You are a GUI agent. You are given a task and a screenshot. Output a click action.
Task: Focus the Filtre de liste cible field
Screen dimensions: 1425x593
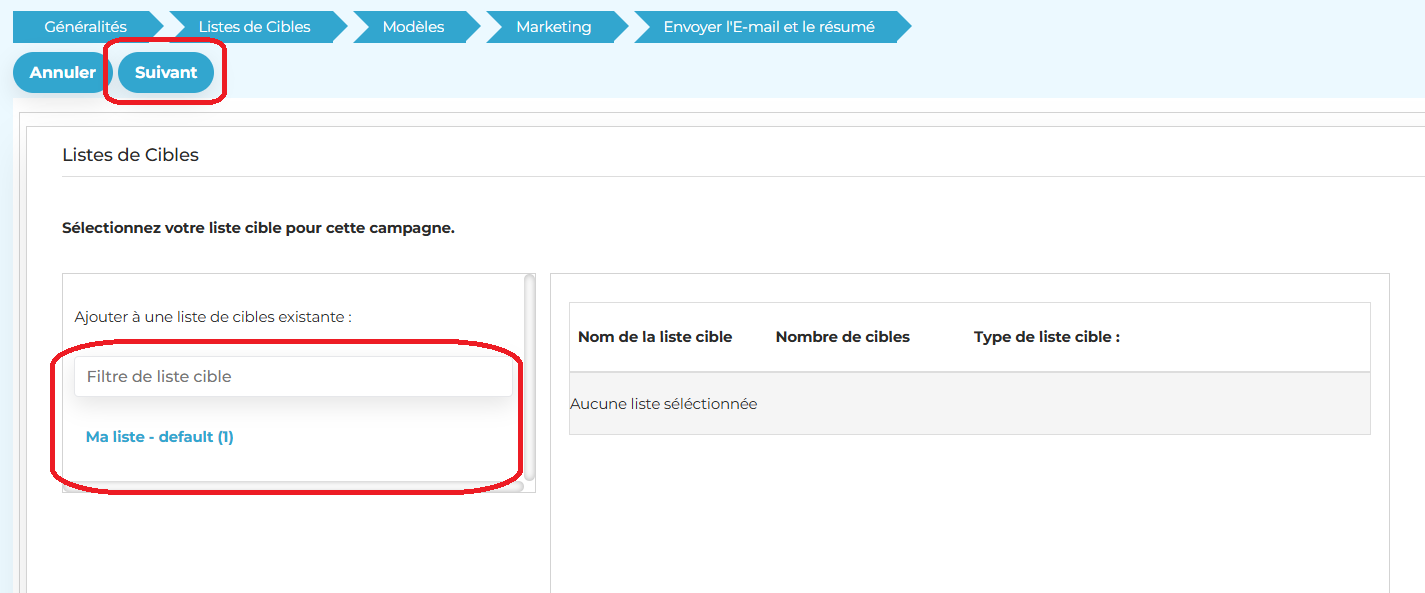point(293,377)
